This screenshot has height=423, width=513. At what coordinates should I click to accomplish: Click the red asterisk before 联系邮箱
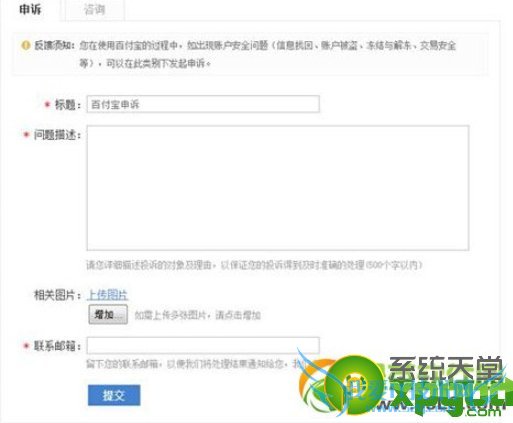[26, 346]
